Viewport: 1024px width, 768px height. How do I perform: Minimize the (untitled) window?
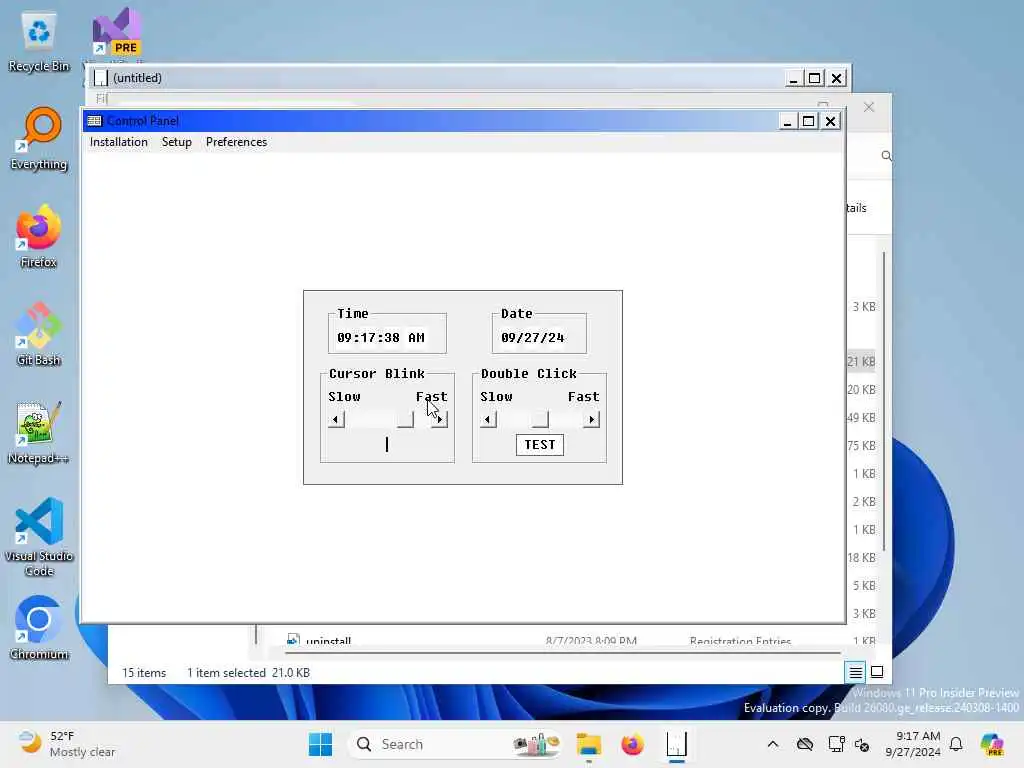[x=793, y=78]
